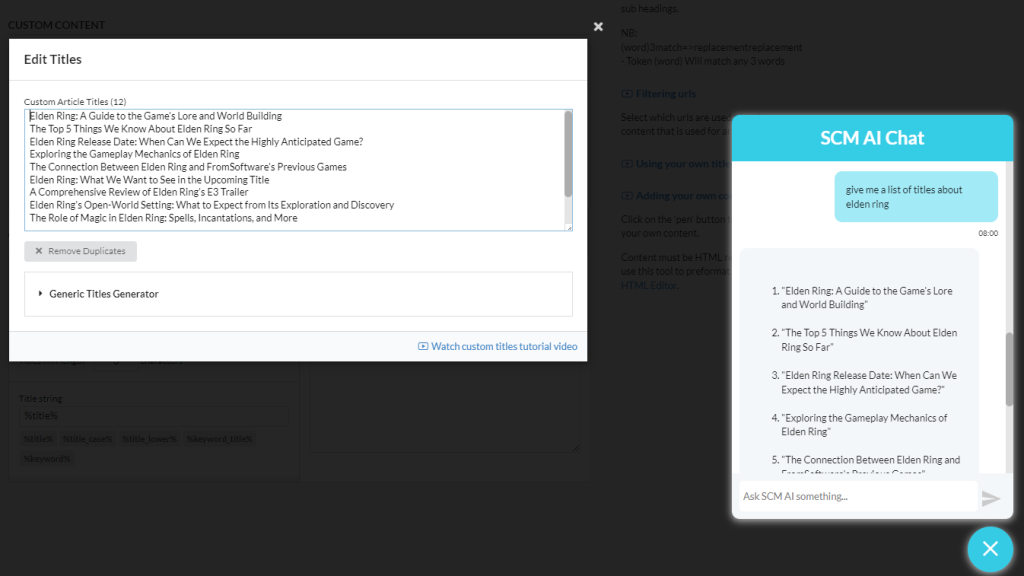Click 'Exploring the Gameplay Mechanics' line in textarea
Screen dimensions: 1024x576
pos(135,154)
